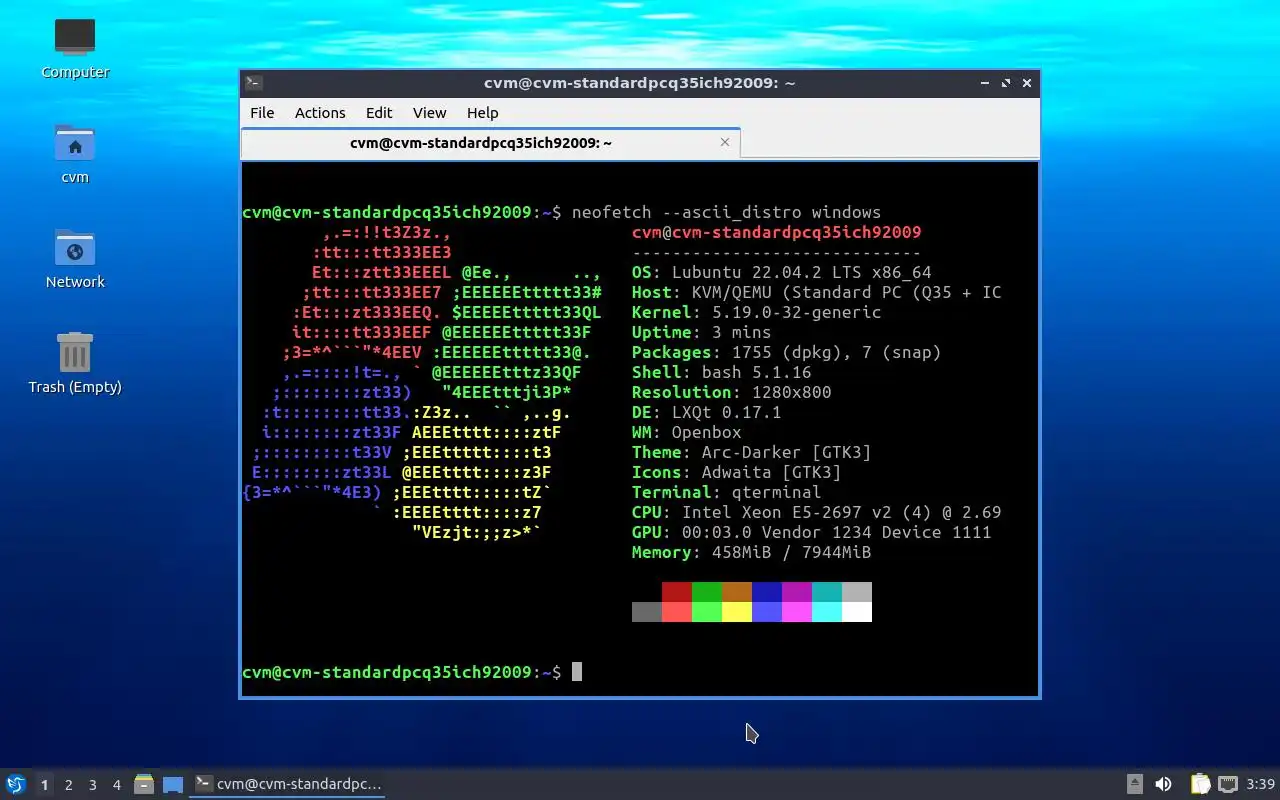This screenshot has height=800, width=1280.
Task: Click the 'Resolution: 1280x800' line
Action: pos(731,392)
